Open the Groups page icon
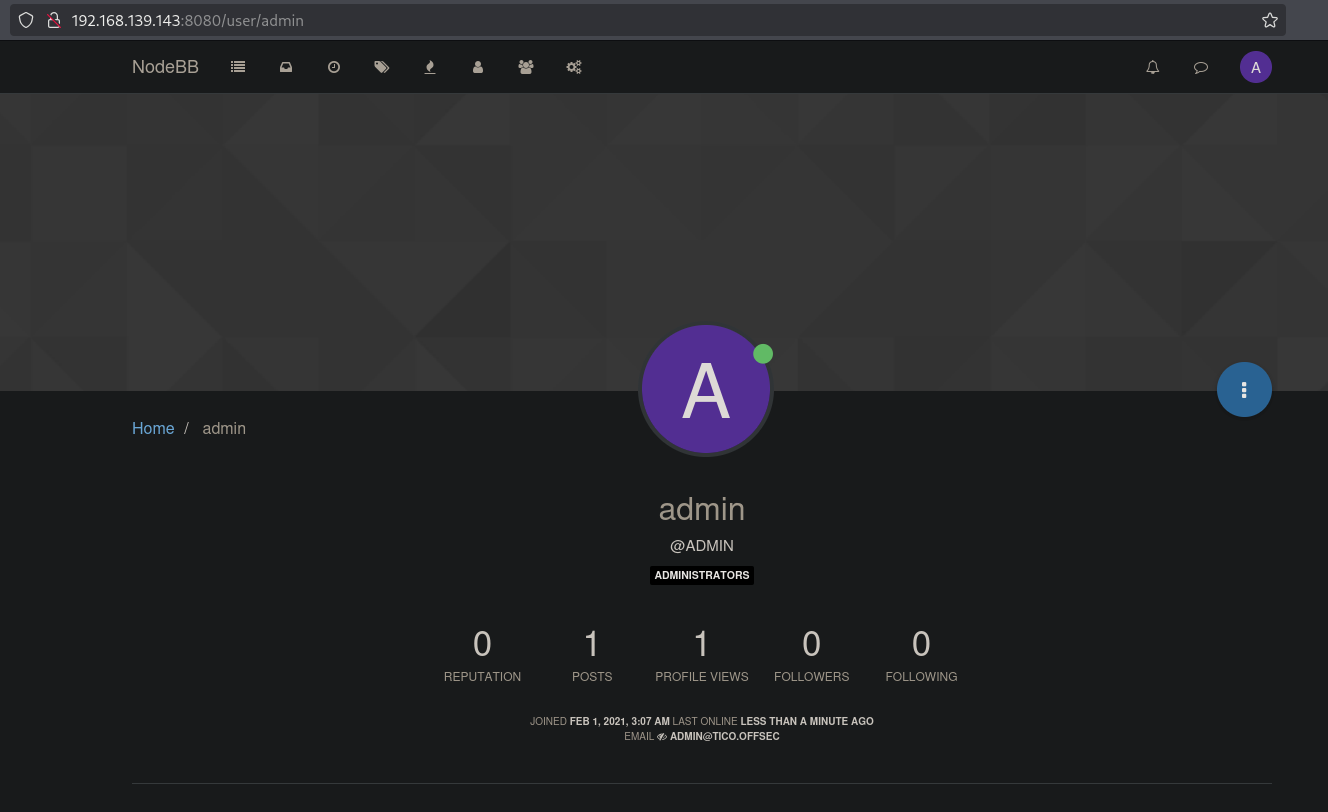Viewport: 1328px width, 812px height. [526, 67]
